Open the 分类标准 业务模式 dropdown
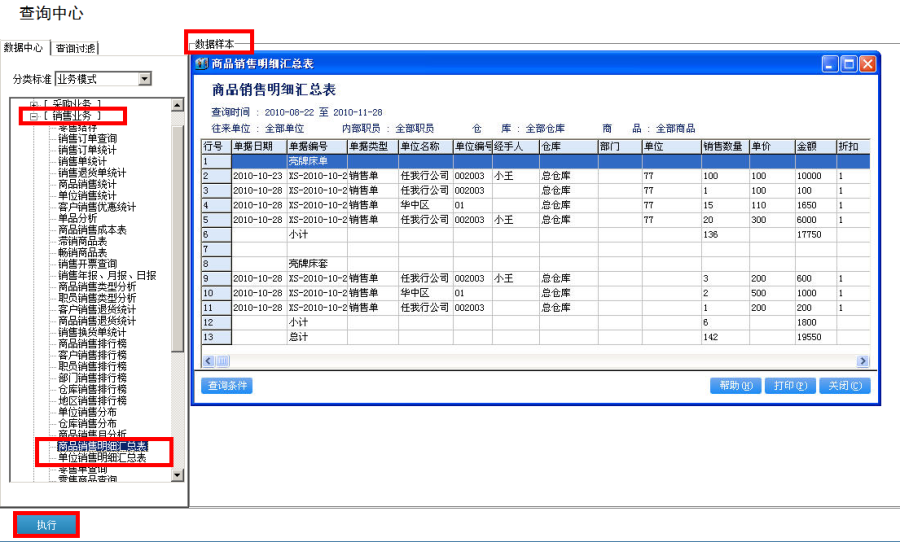Screen dimensions: 900x542 tap(145, 79)
